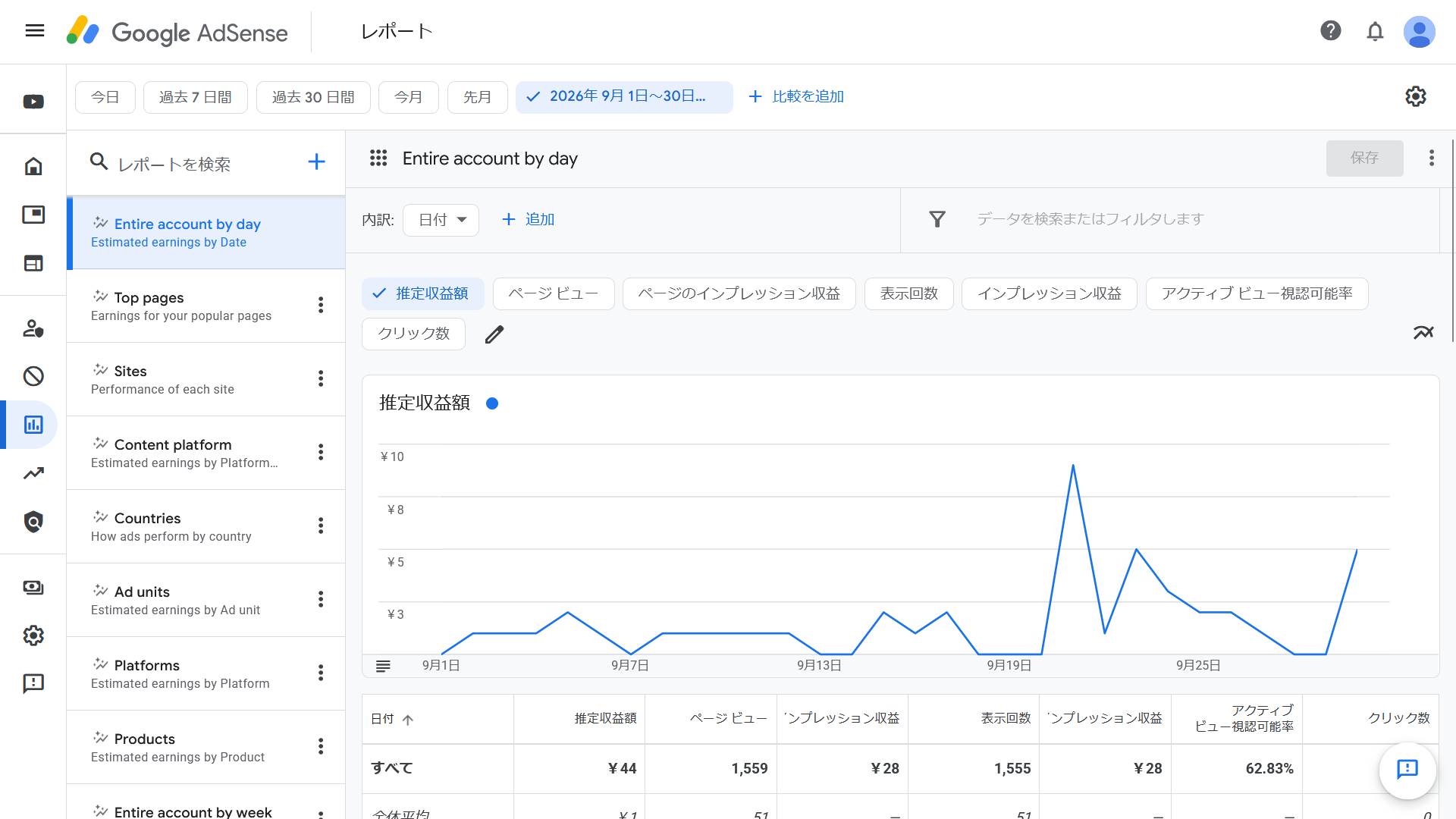Open Payments icon in sidebar
This screenshot has height=819, width=1456.
33,588
